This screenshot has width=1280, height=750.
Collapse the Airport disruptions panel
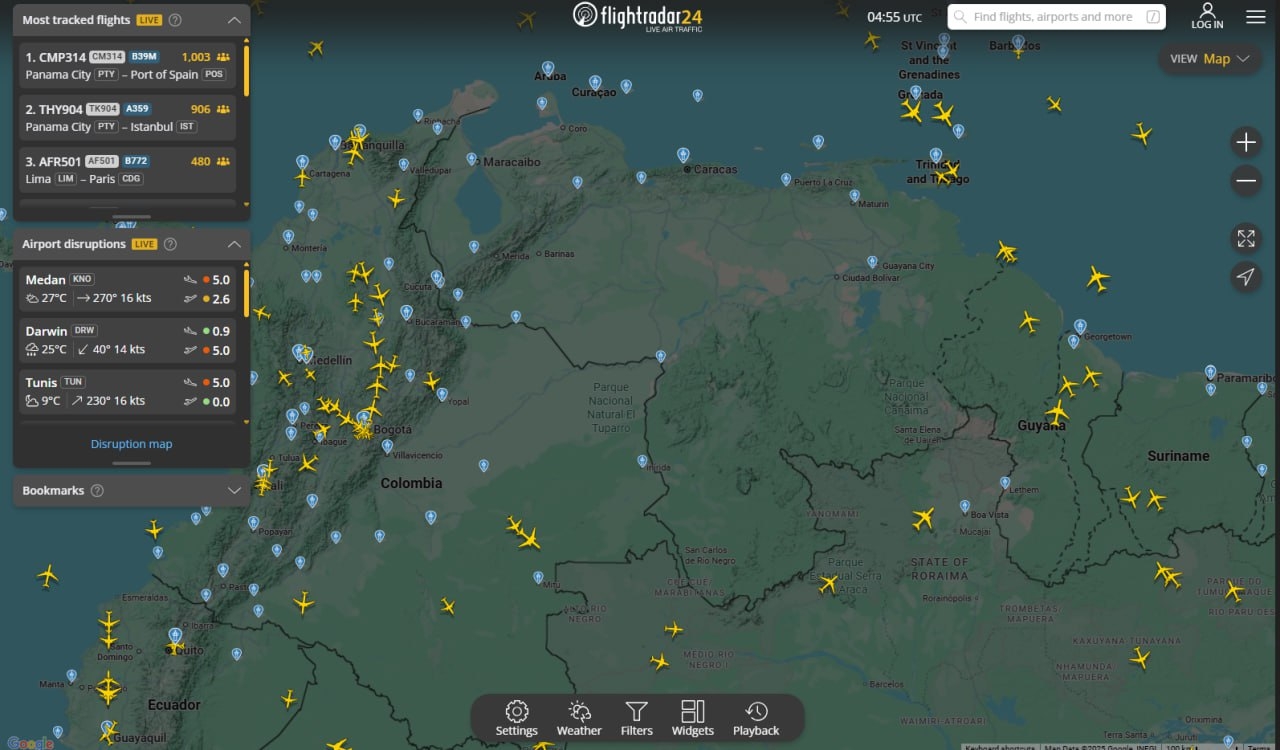(x=234, y=244)
